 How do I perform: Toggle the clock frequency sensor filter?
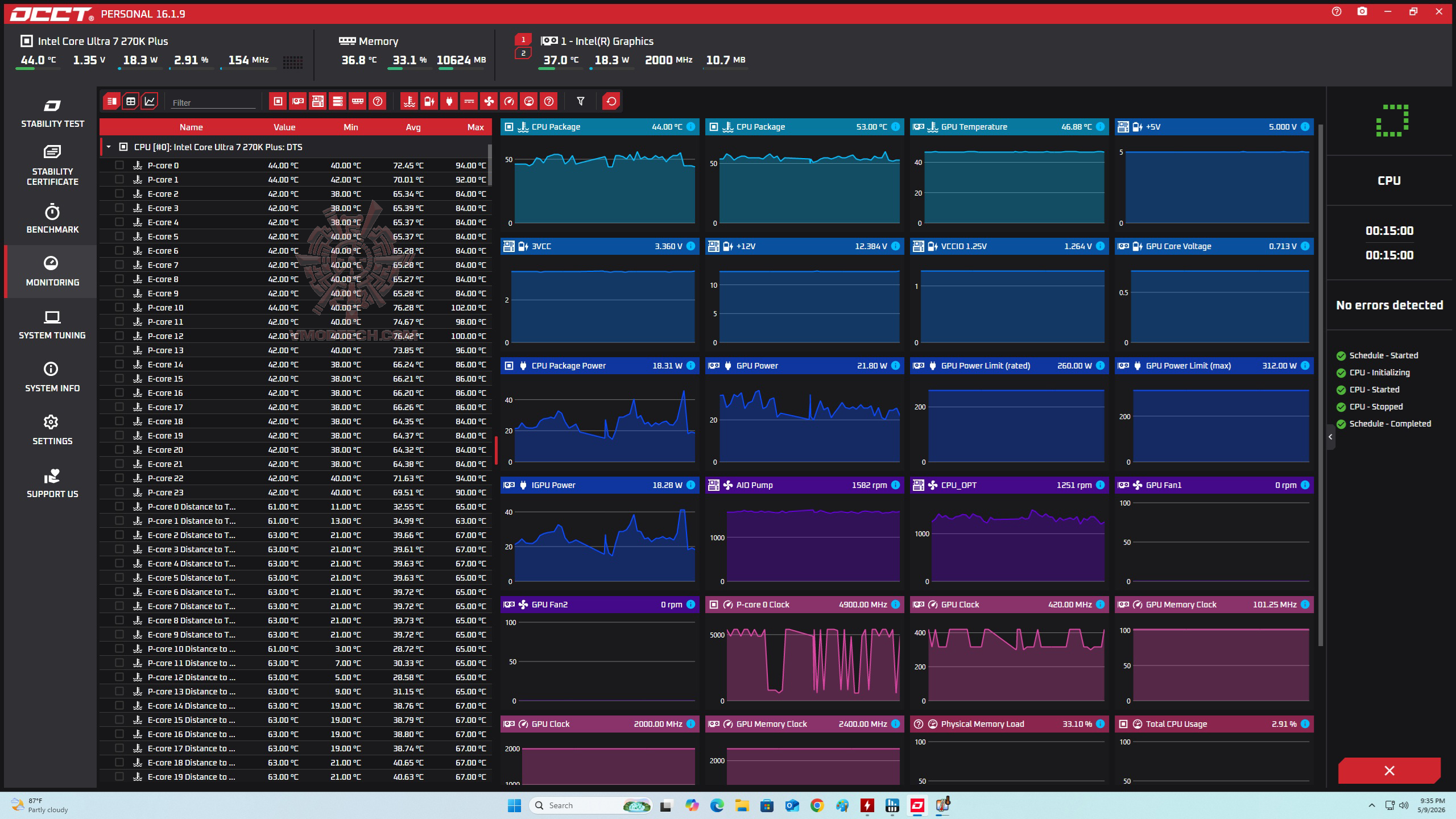coord(508,101)
